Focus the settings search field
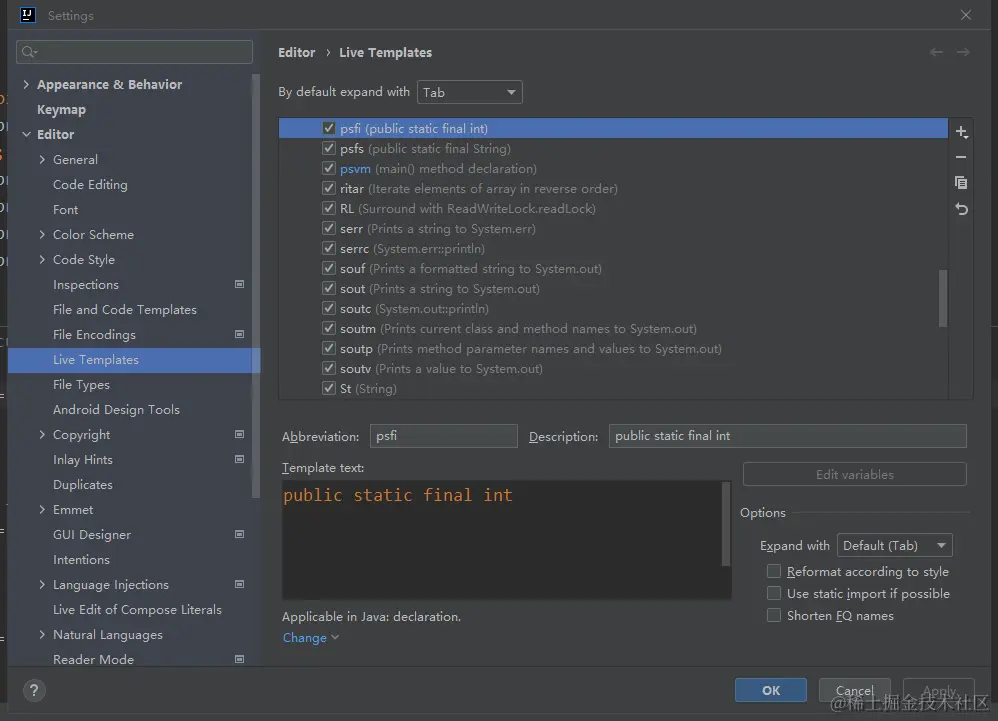The image size is (998, 721). point(134,52)
